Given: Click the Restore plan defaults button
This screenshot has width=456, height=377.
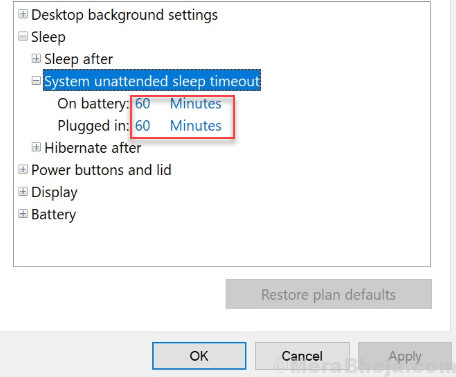Looking at the screenshot, I should pyautogui.click(x=329, y=294).
